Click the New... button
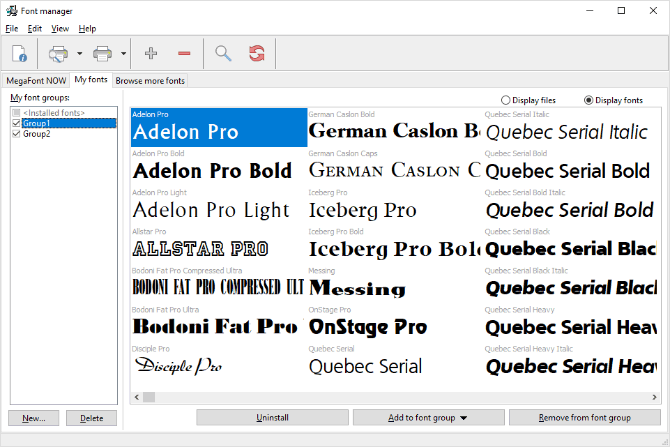 tap(34, 418)
